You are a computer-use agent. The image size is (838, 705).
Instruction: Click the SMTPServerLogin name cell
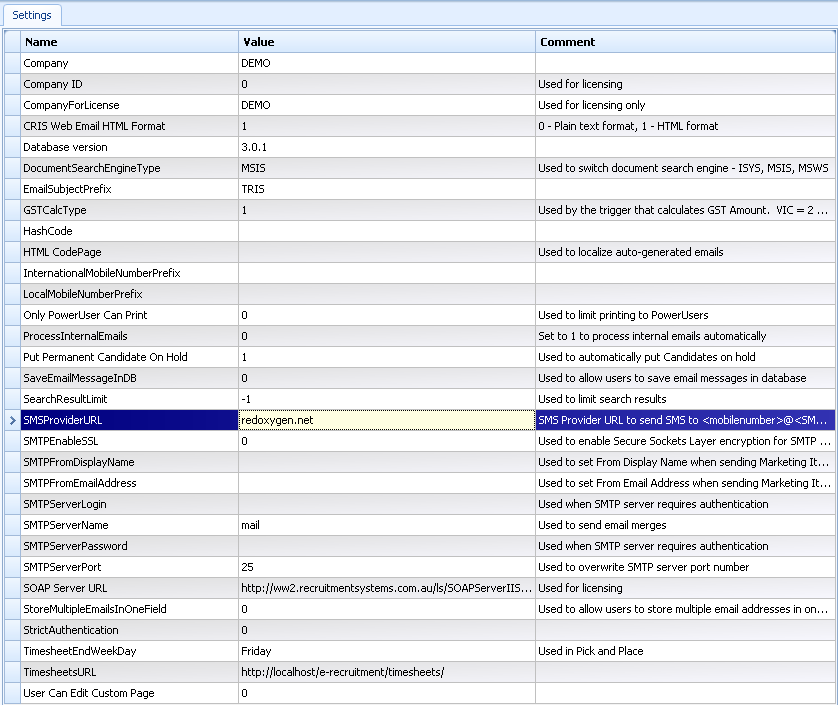coord(129,504)
